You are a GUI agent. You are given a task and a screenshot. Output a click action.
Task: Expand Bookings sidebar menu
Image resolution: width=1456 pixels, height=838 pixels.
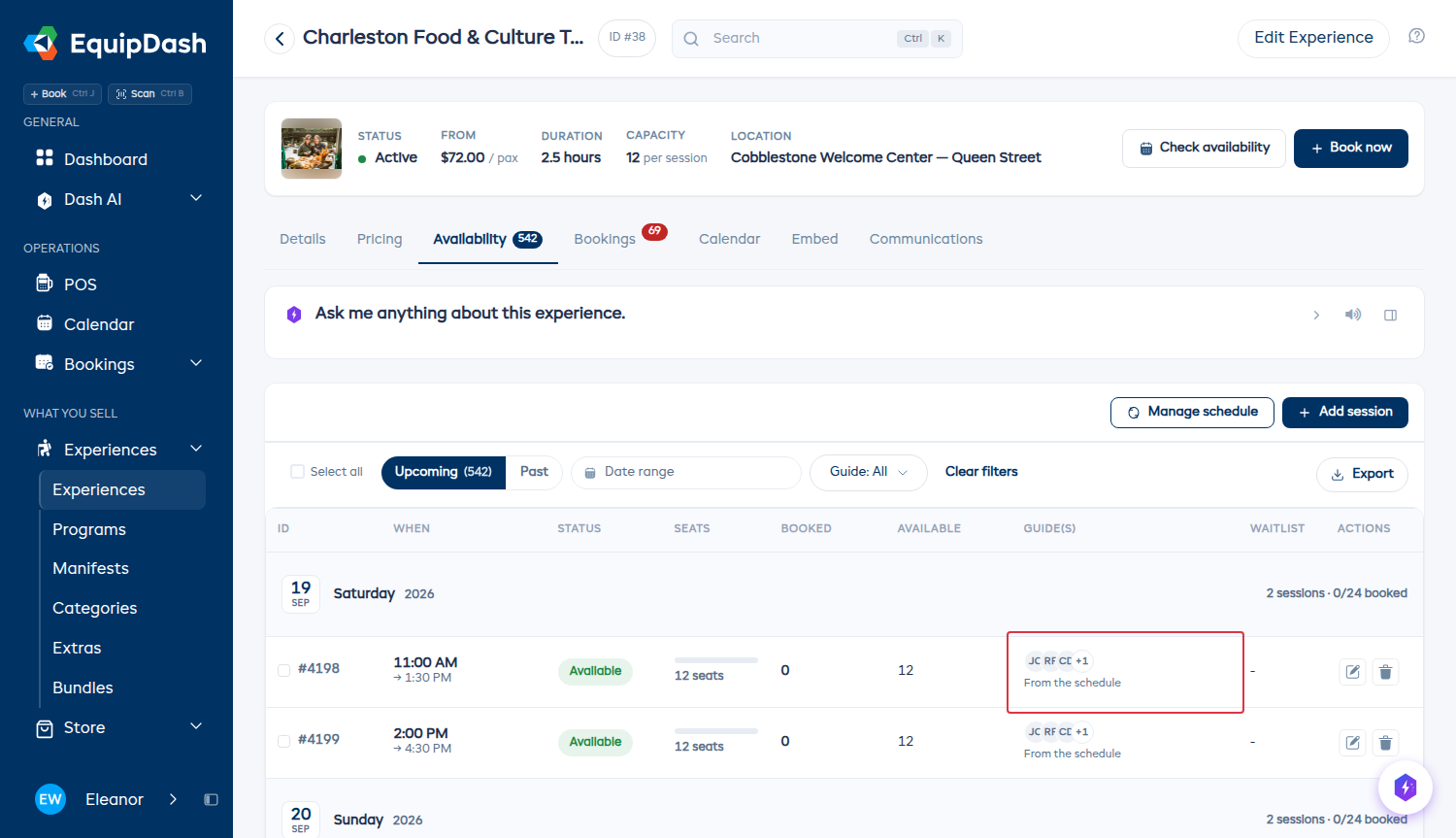(x=196, y=363)
